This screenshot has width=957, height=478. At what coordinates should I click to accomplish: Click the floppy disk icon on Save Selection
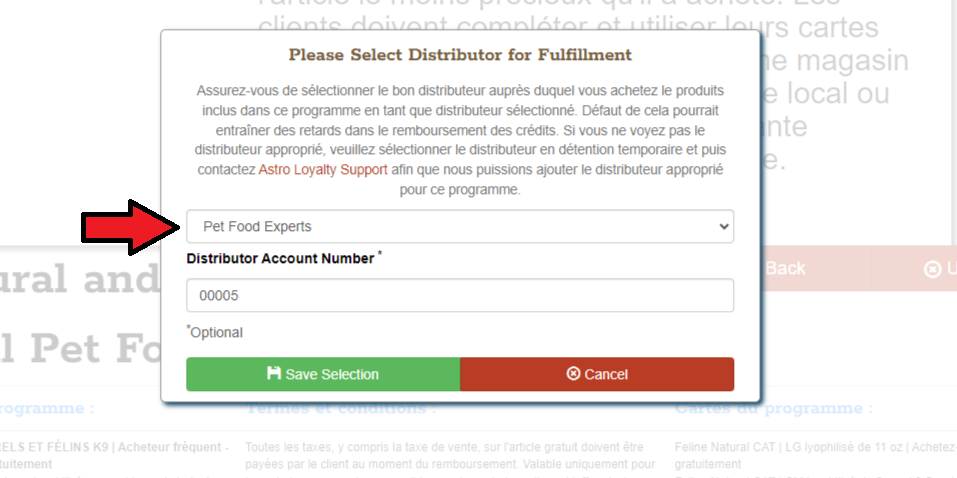click(x=274, y=374)
